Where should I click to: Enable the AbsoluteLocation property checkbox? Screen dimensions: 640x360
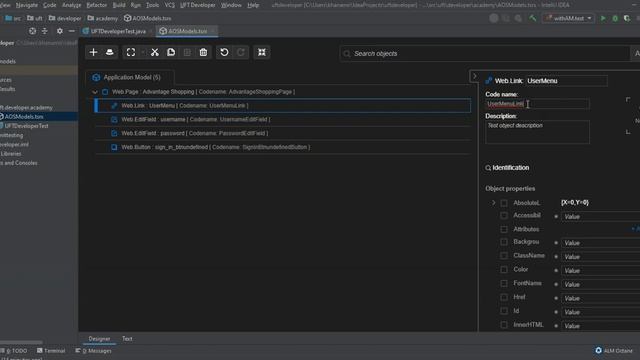point(504,203)
